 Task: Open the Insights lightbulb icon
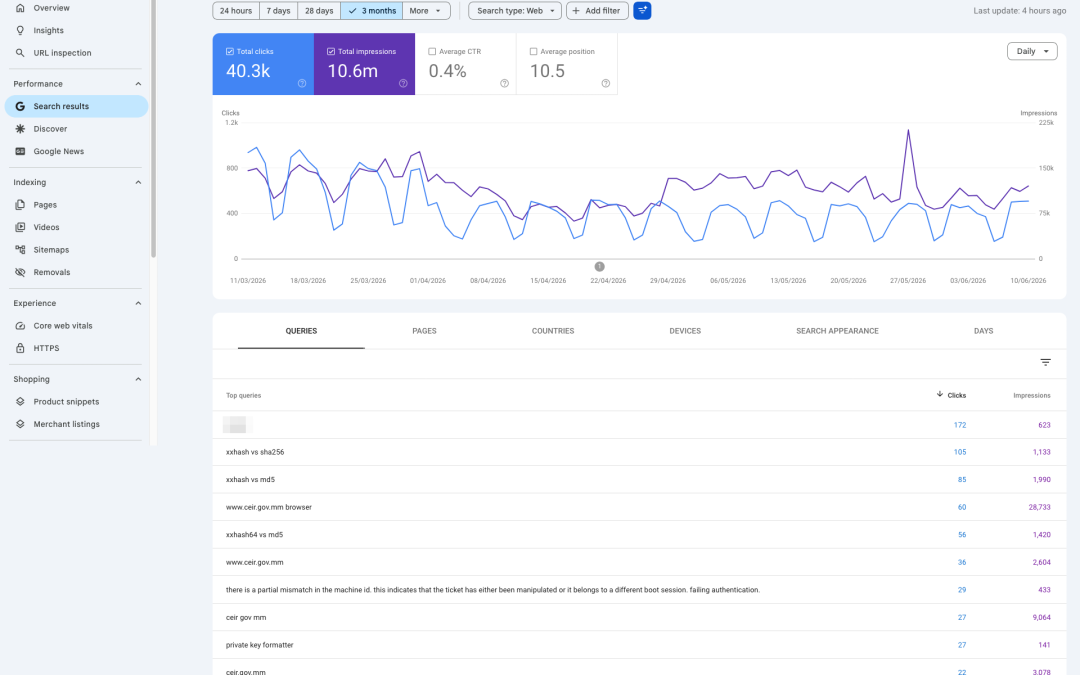20,30
